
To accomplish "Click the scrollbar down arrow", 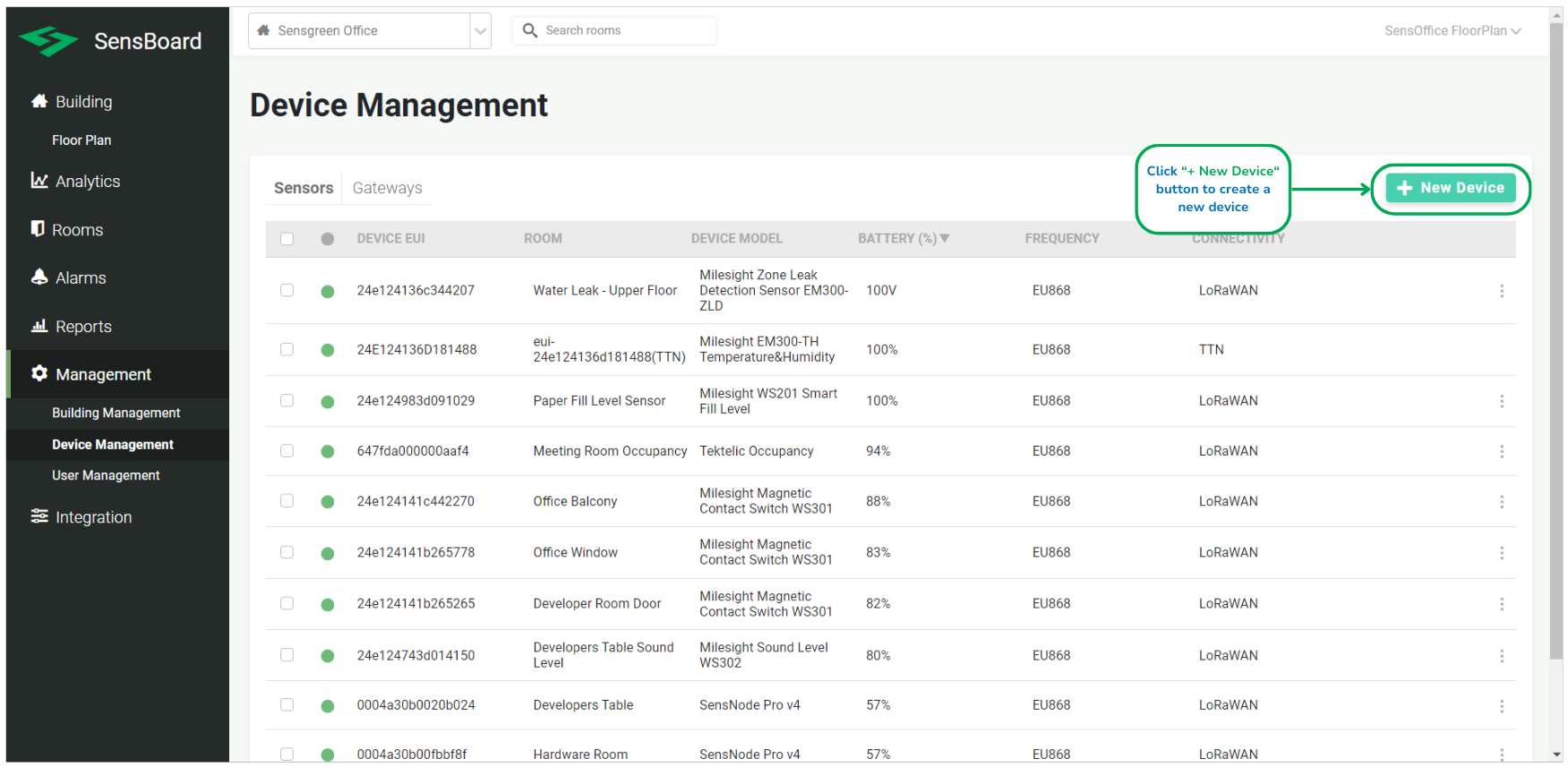I will [x=1556, y=754].
